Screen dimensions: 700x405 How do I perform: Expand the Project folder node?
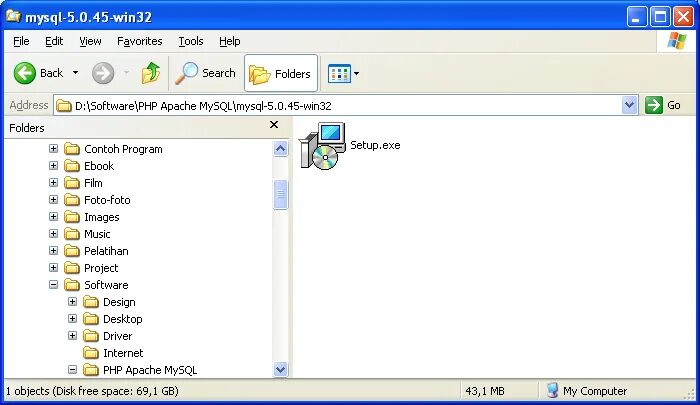pos(54,267)
